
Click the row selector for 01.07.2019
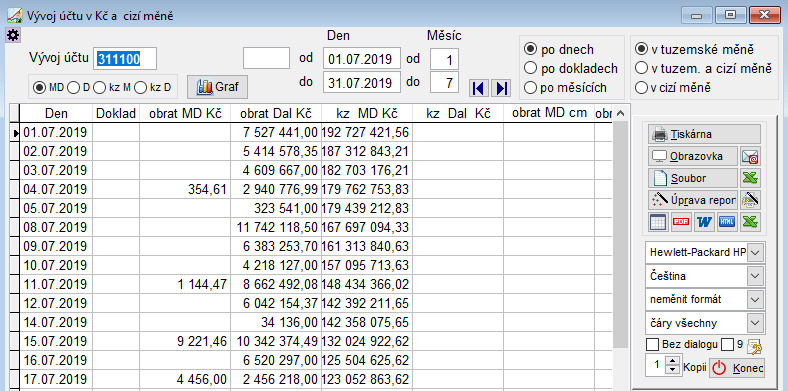click(x=15, y=133)
